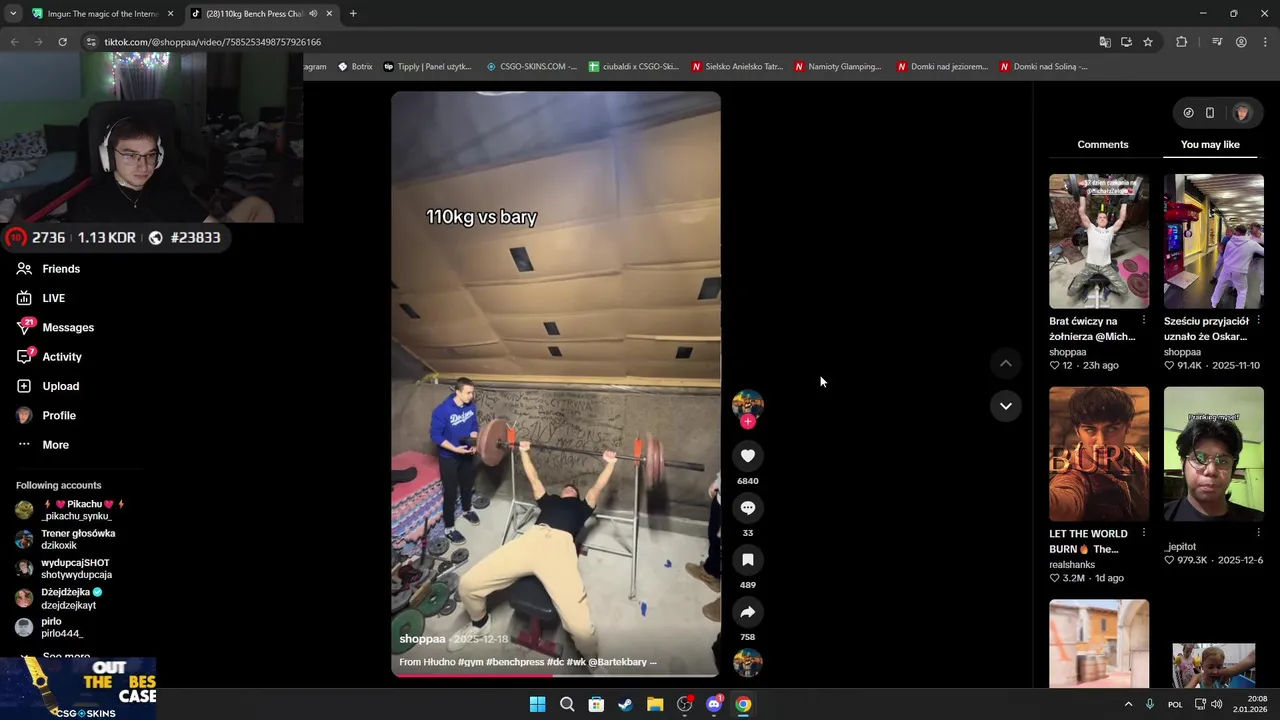
Task: Open the Windows Start menu
Action: [537, 704]
